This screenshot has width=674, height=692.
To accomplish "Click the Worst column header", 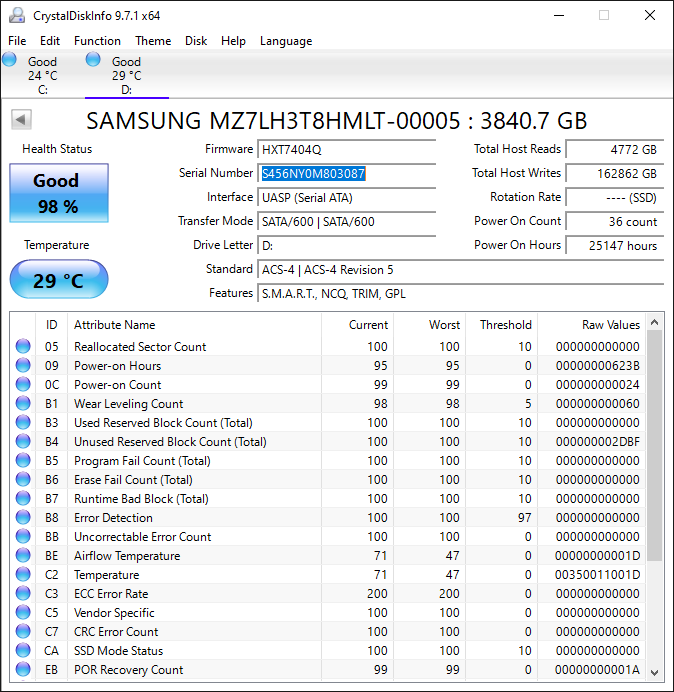I will [429, 325].
